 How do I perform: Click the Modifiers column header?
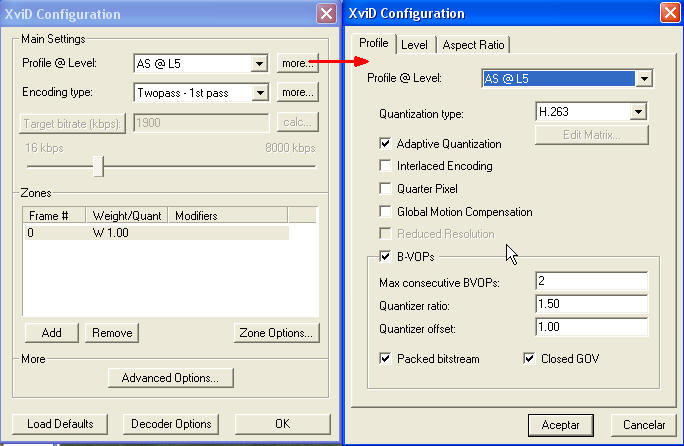(x=228, y=216)
